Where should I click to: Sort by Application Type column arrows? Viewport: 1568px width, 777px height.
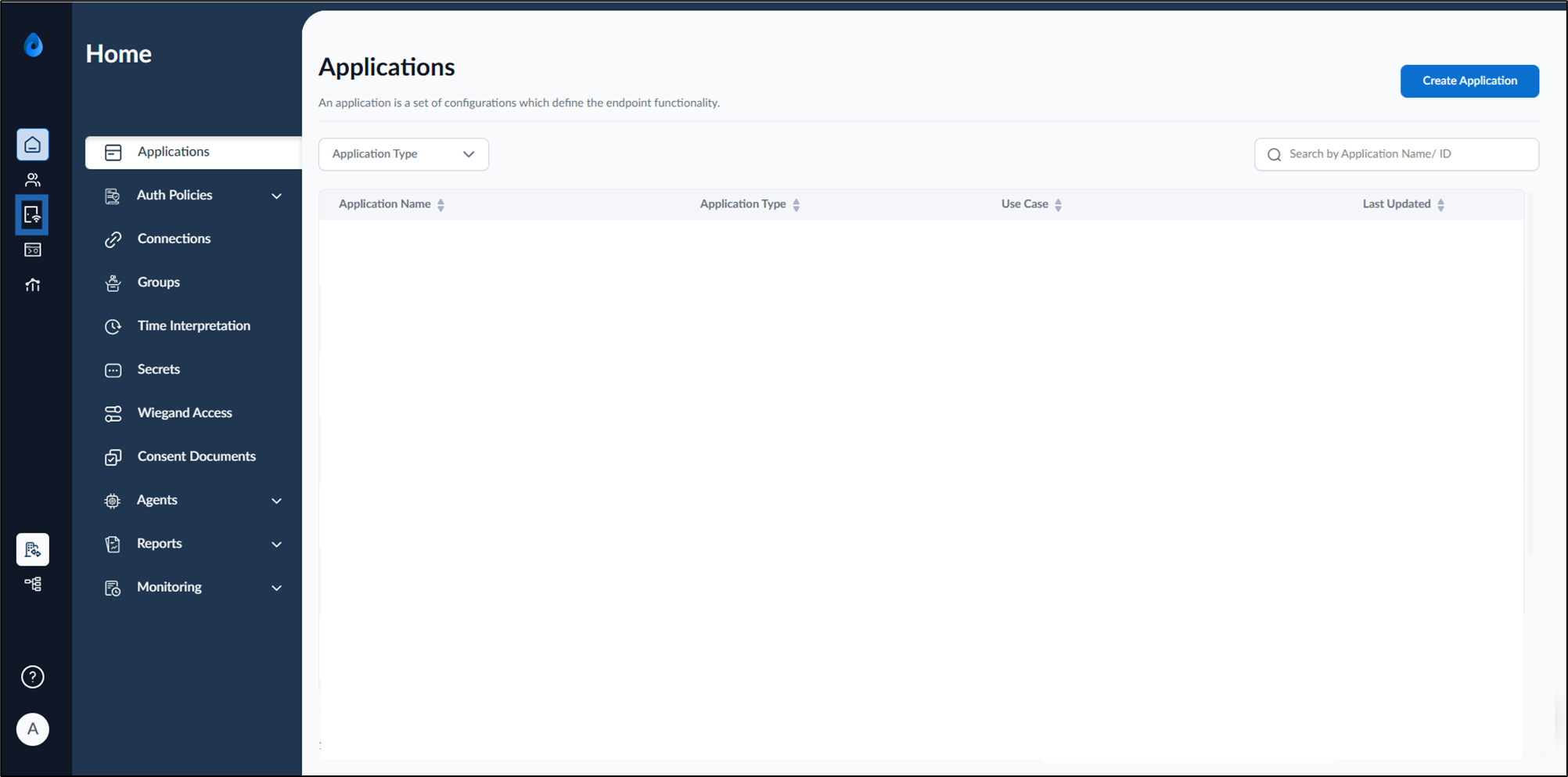(x=797, y=205)
